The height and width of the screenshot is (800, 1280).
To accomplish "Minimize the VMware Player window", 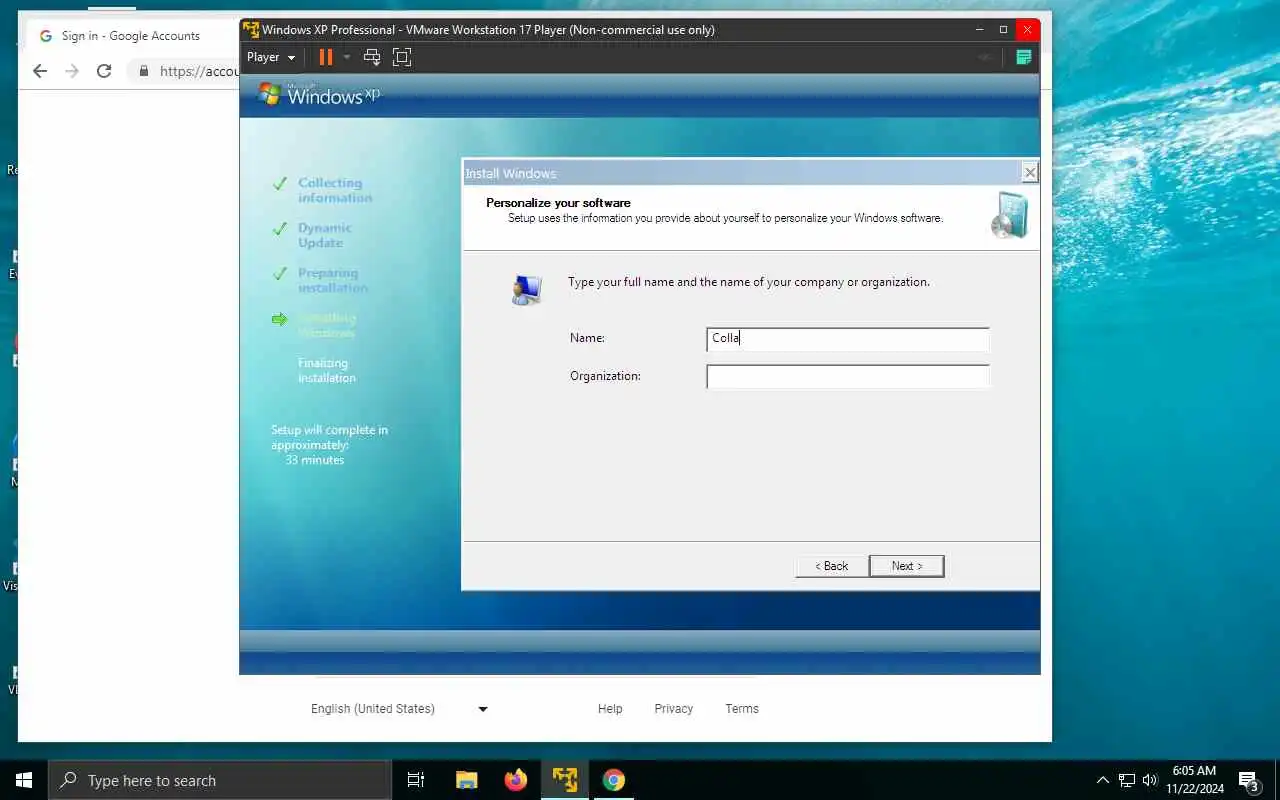I will pyautogui.click(x=980, y=30).
